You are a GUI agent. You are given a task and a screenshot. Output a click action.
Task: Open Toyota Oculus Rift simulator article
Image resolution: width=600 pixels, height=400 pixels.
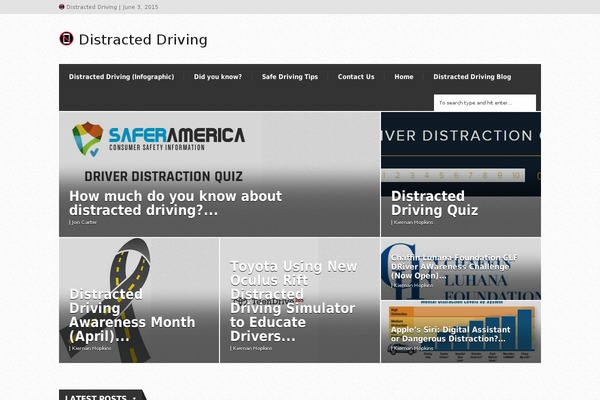tap(293, 301)
